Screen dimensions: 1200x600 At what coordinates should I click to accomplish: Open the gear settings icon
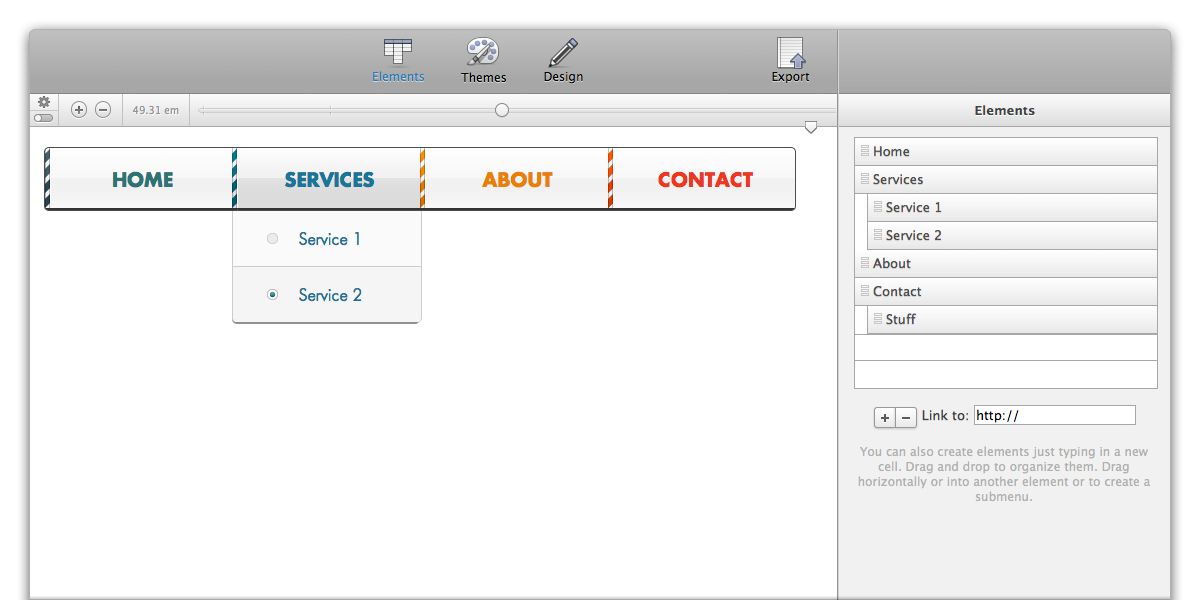44,102
